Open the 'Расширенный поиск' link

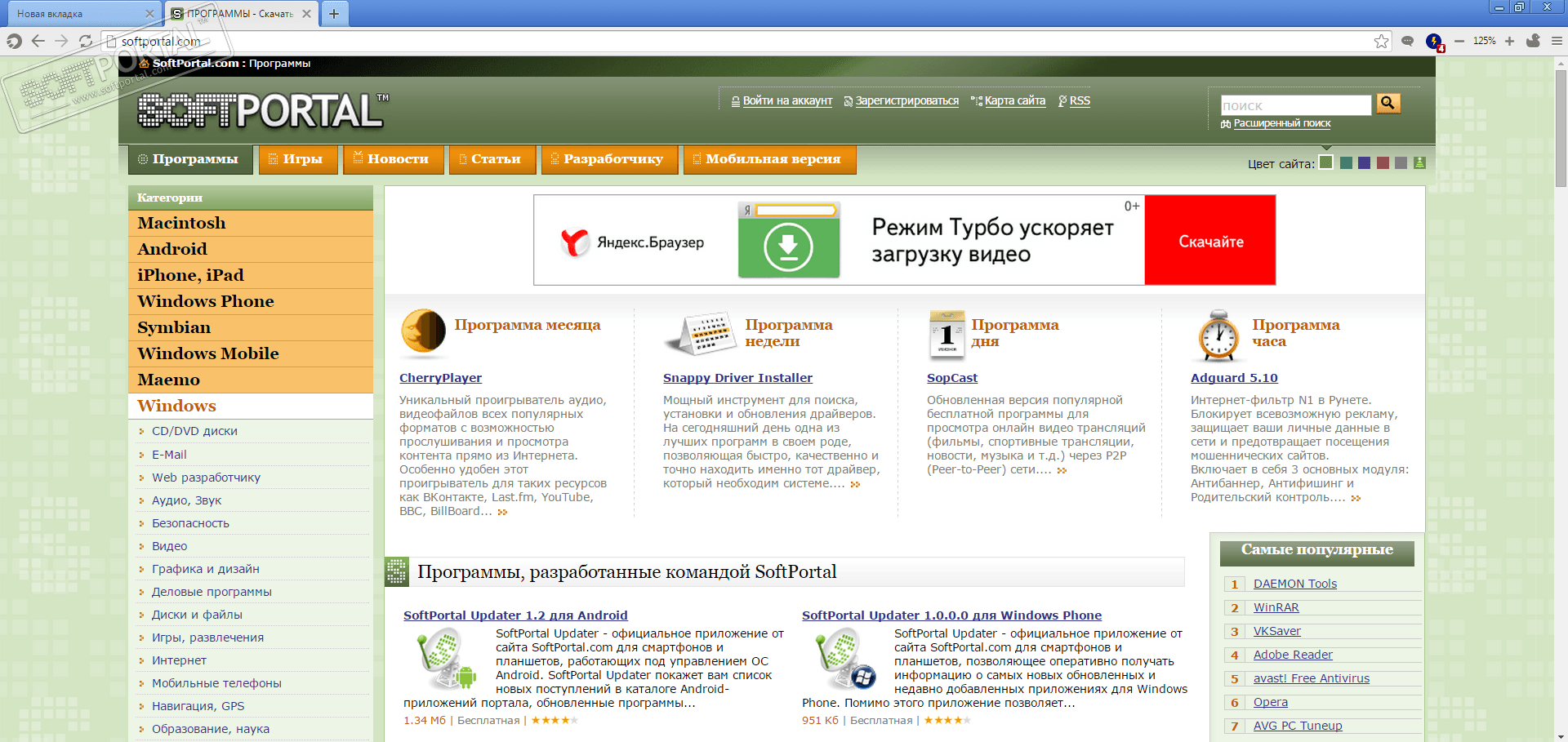tap(1282, 123)
